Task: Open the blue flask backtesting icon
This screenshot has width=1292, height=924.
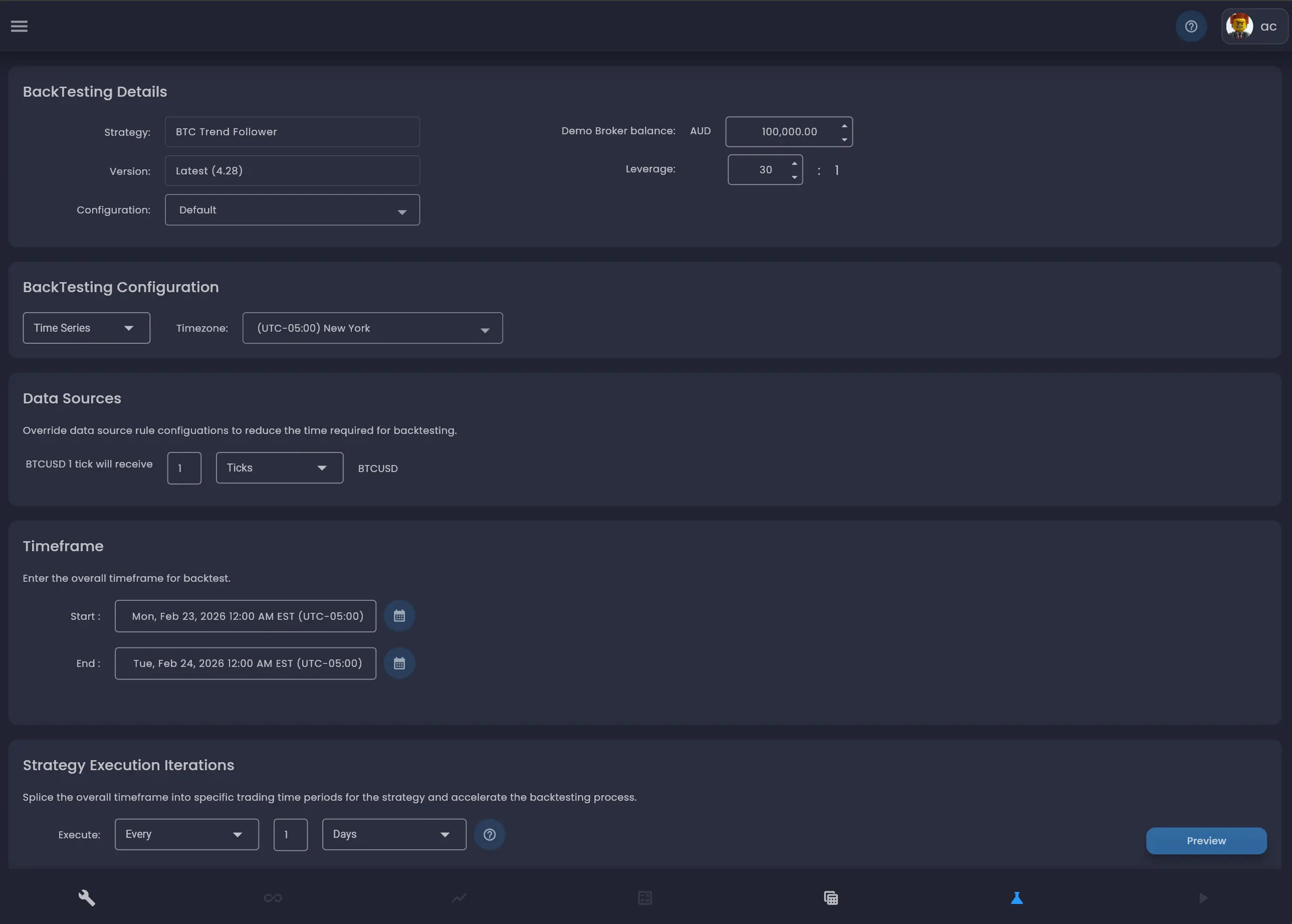Action: point(1016,898)
